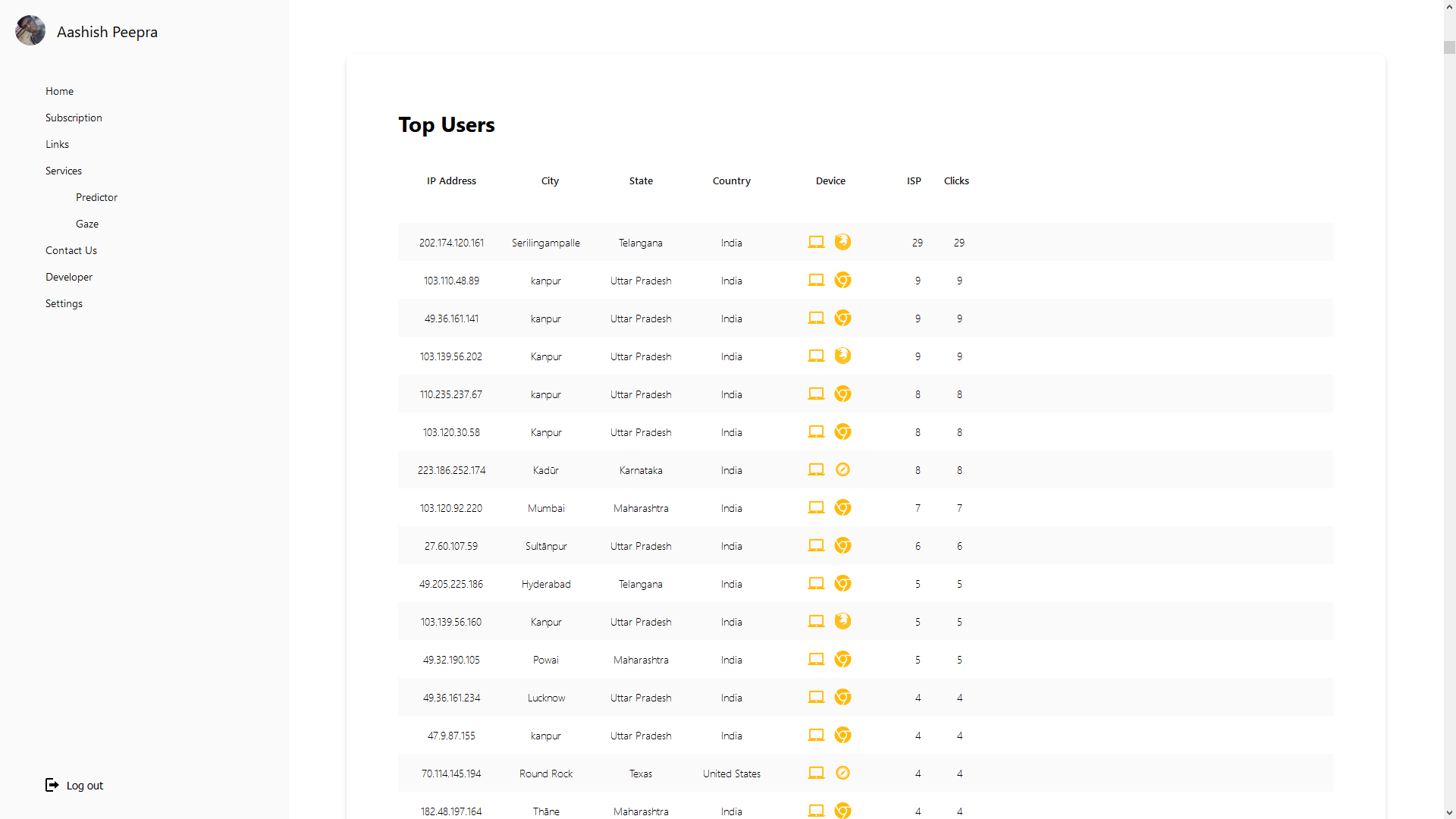The width and height of the screenshot is (1456, 819).
Task: Click Firefox icon in 103.139.56.202 row
Action: point(843,356)
